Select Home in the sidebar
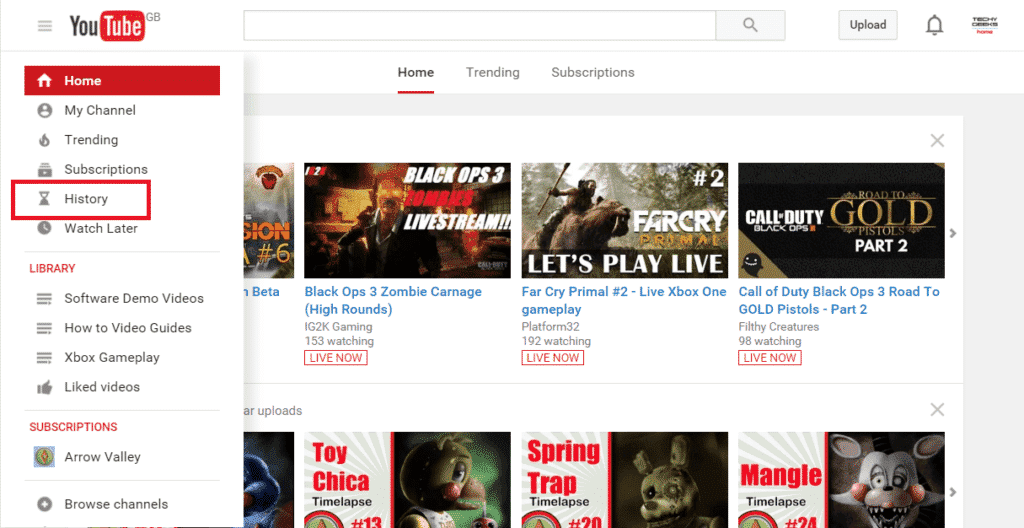Screen dimensions: 1024x528 (x=122, y=81)
